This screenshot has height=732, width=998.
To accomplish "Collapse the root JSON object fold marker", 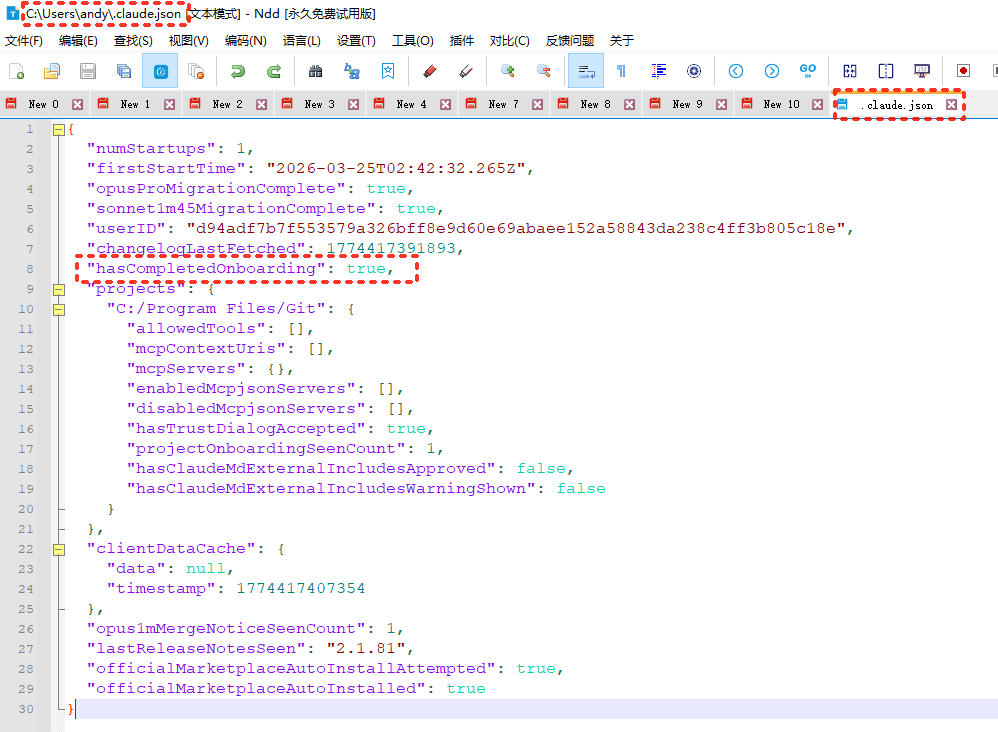I will (58, 129).
